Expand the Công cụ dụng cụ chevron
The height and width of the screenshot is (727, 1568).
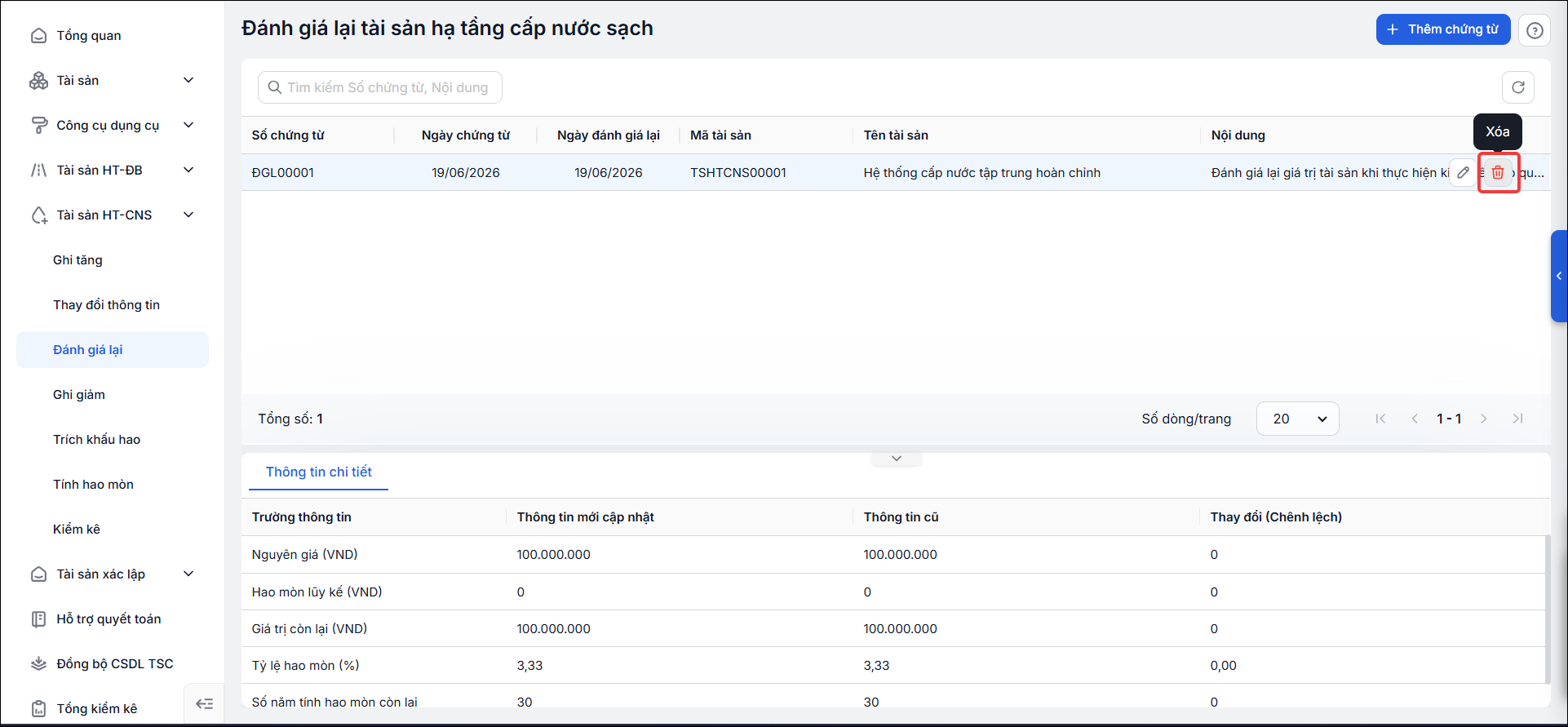(188, 125)
